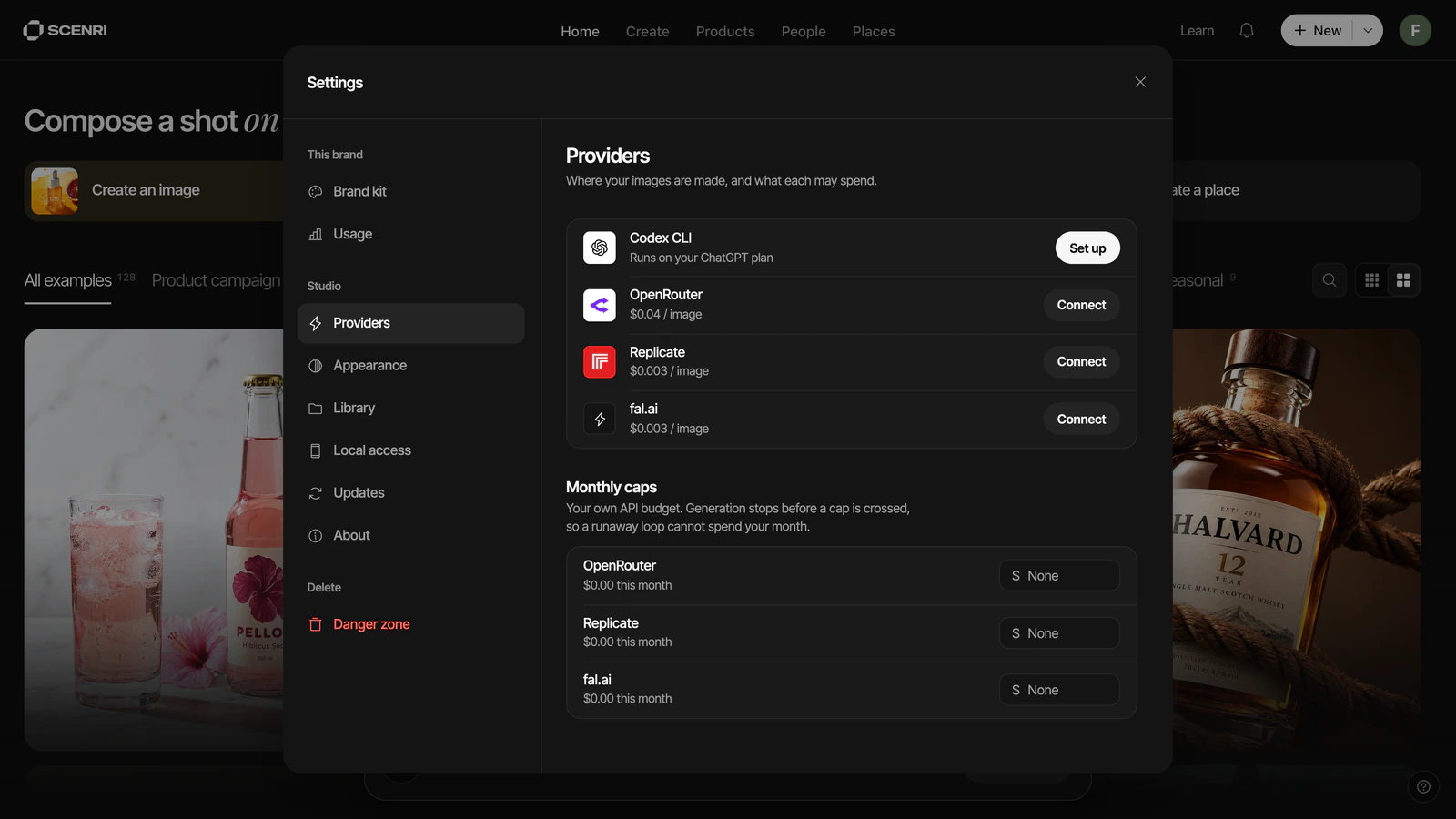Viewport: 1456px width, 819px height.
Task: Open the Danger zone section
Action: (410, 624)
